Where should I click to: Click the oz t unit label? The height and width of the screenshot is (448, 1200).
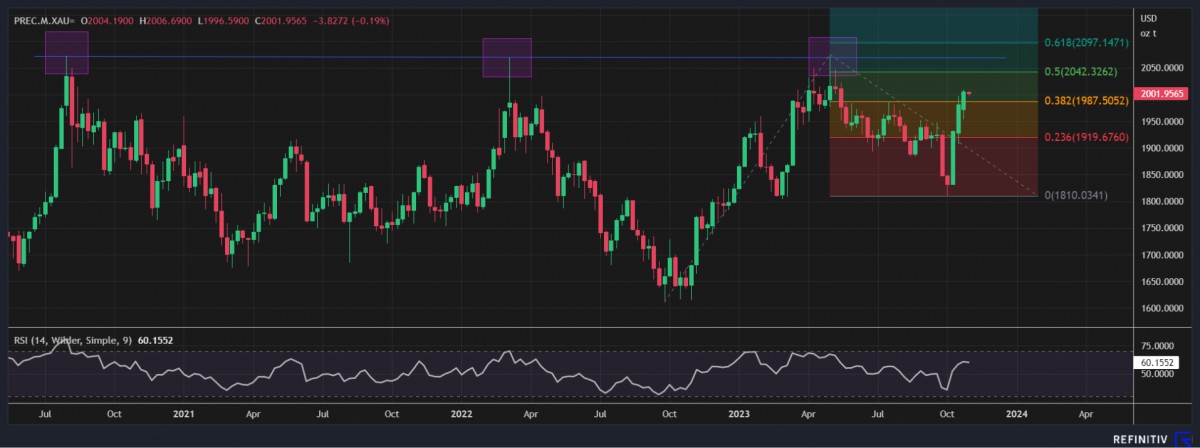tap(1149, 33)
